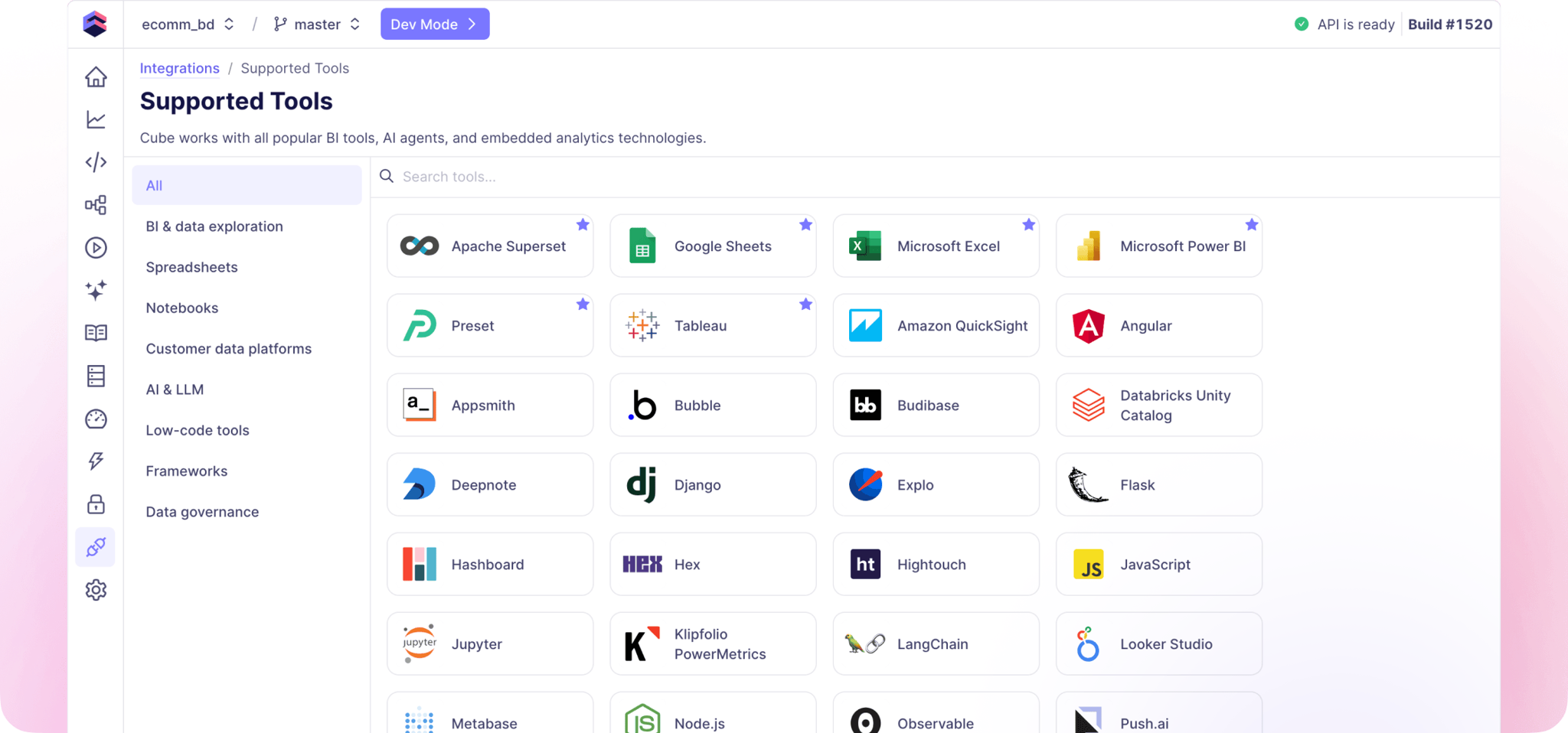The image size is (1568, 733).
Task: Open the Hashboard tool card
Action: 490,564
